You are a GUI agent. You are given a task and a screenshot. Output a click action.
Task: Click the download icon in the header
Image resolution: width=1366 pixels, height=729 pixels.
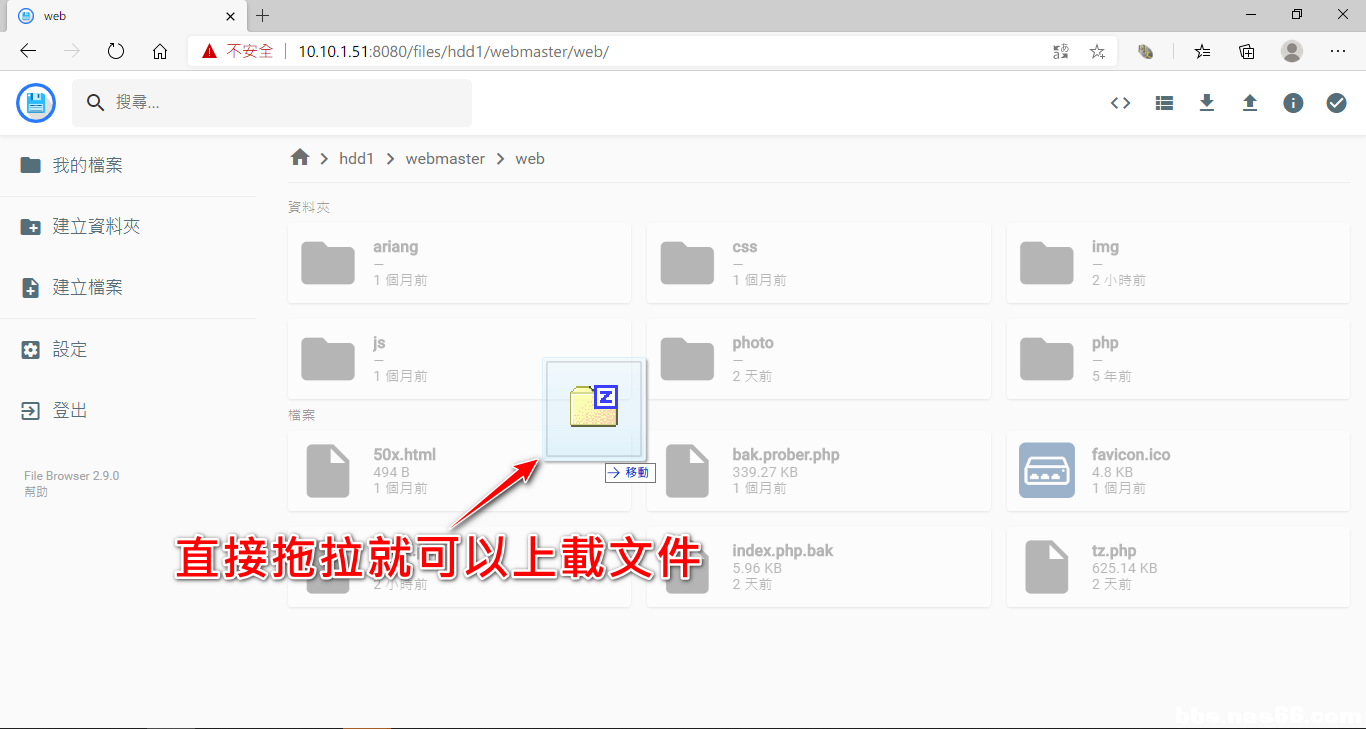coord(1207,103)
